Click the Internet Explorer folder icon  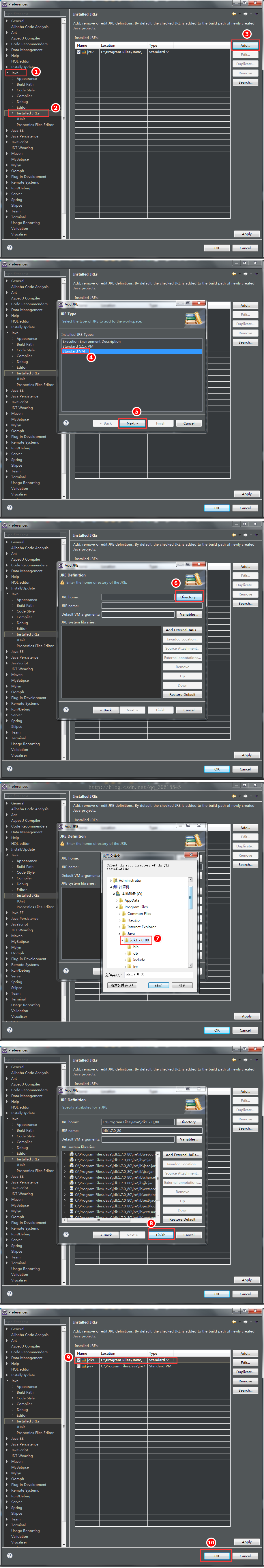[x=124, y=927]
